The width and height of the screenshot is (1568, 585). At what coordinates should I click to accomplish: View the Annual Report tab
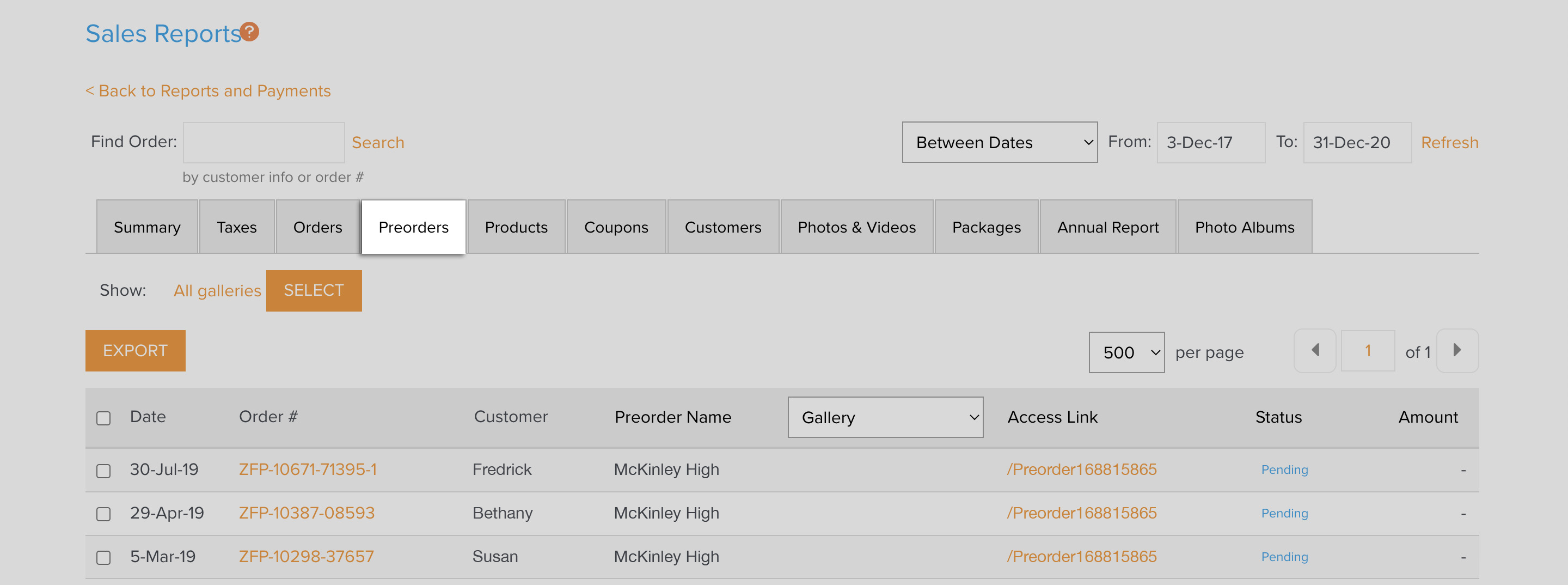coord(1108,227)
